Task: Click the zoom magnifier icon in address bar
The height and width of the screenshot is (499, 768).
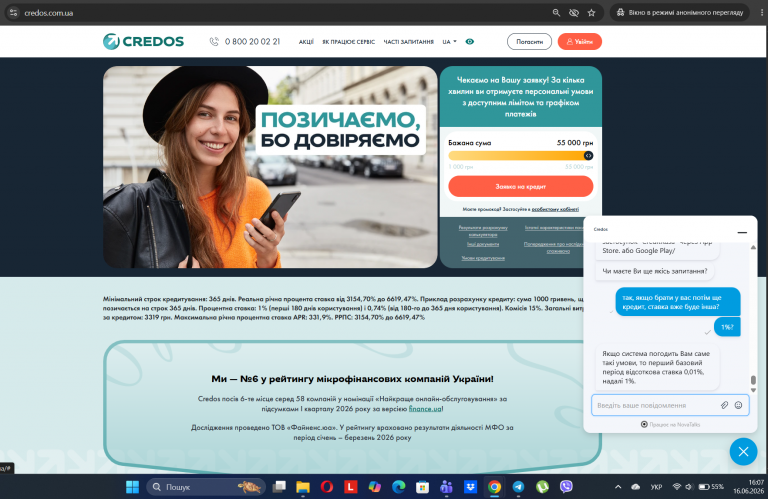Action: tap(556, 13)
